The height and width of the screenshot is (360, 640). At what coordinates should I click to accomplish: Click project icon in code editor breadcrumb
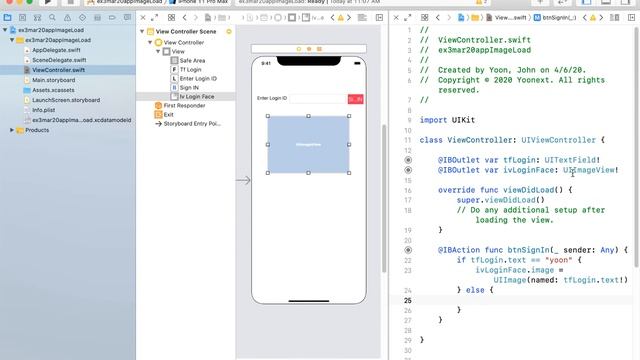(x=461, y=18)
